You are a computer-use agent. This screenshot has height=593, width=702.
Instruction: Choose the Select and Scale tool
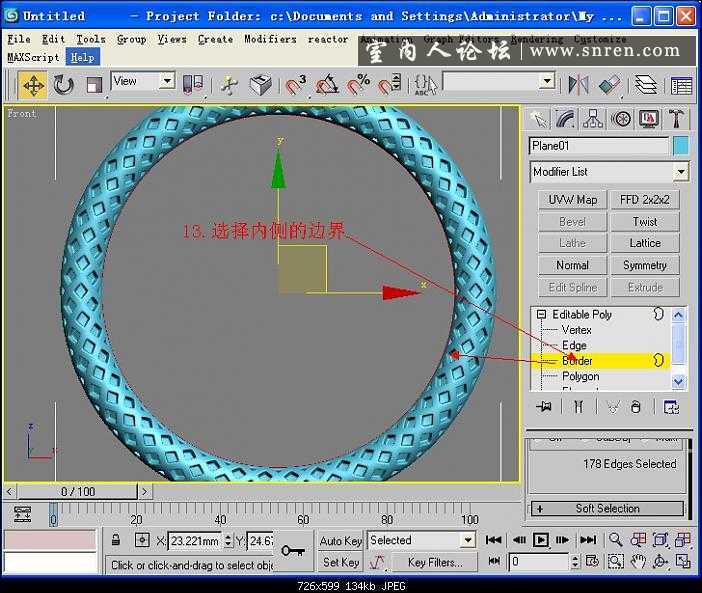click(94, 85)
